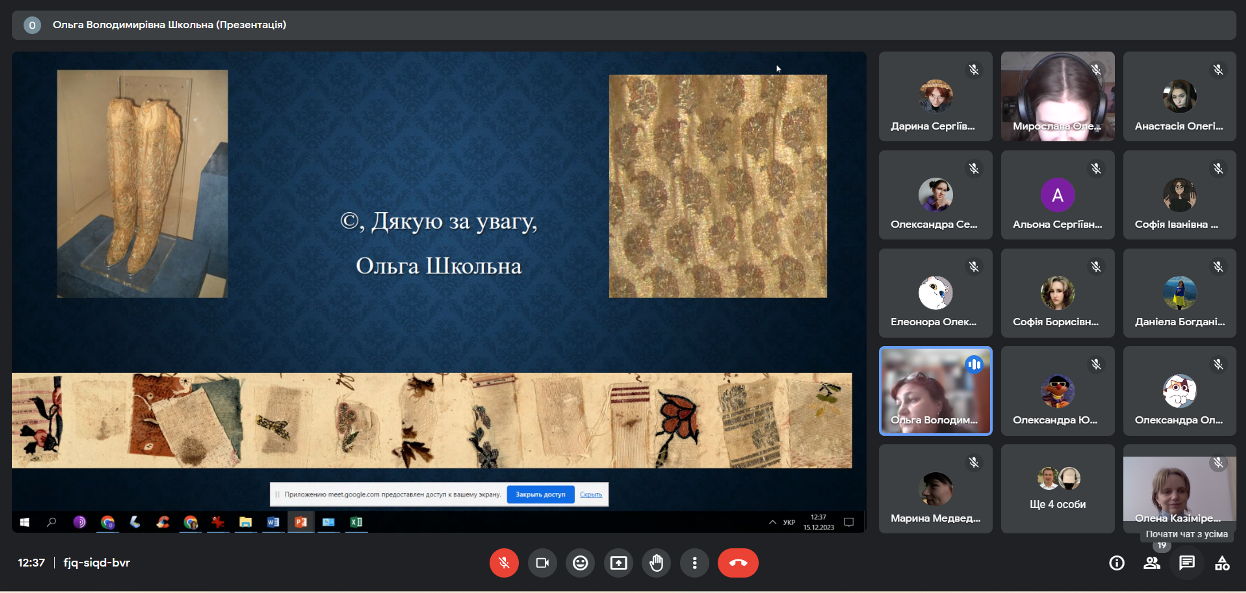Expand the 'Ще 4 особи' participants tile

1057,488
